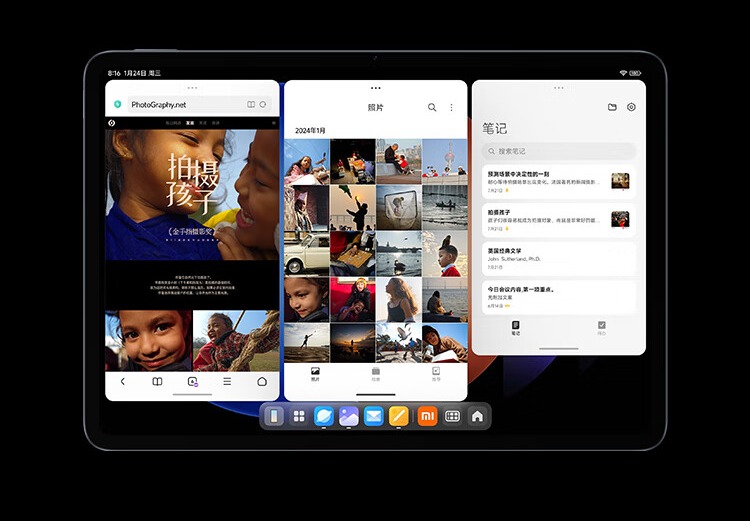
Task: Click the smiling girl photo on webpage bottom-left
Action: pos(149,341)
